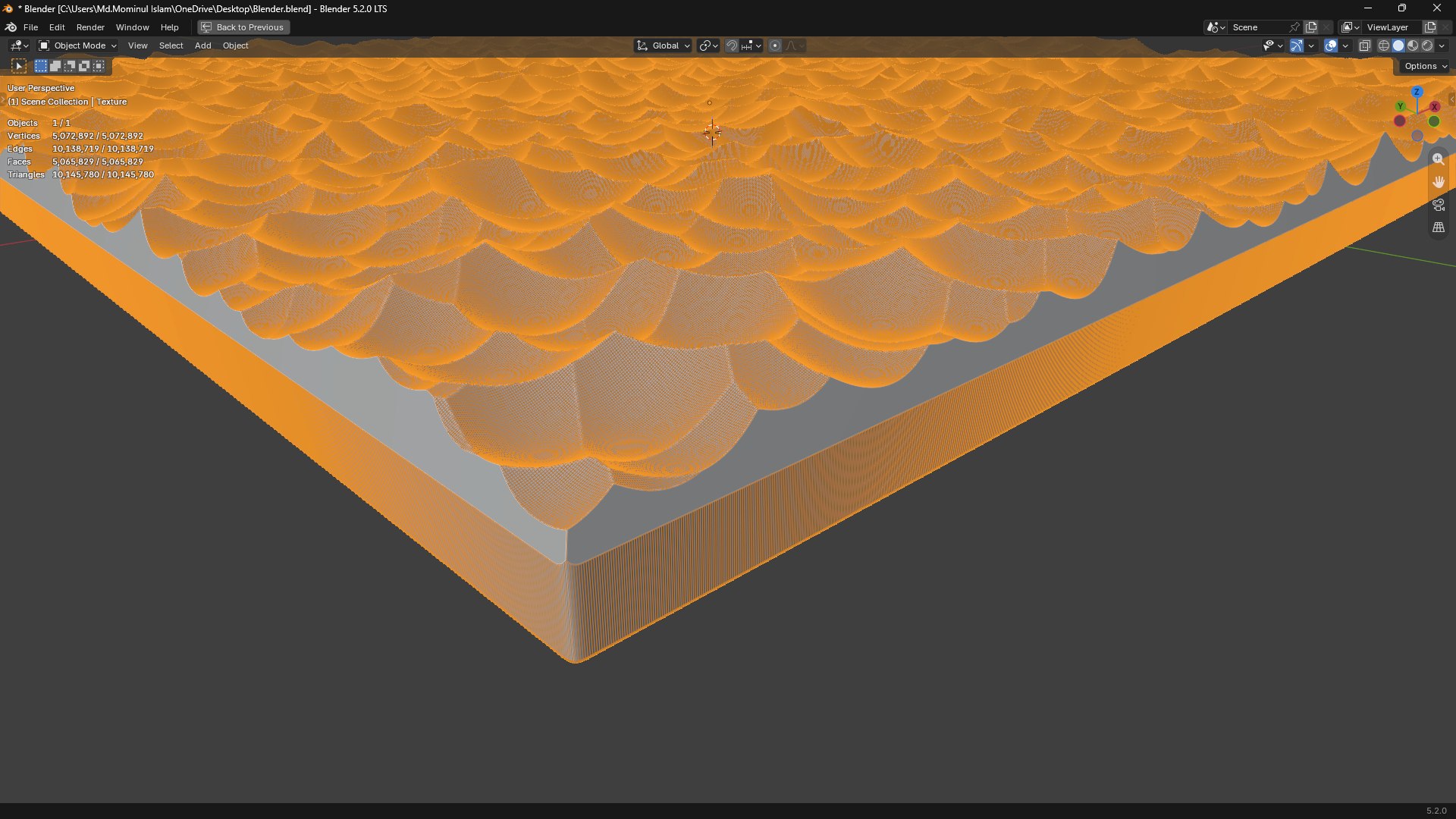Open the editor type selector icon
1456x819 pixels.
[19, 45]
